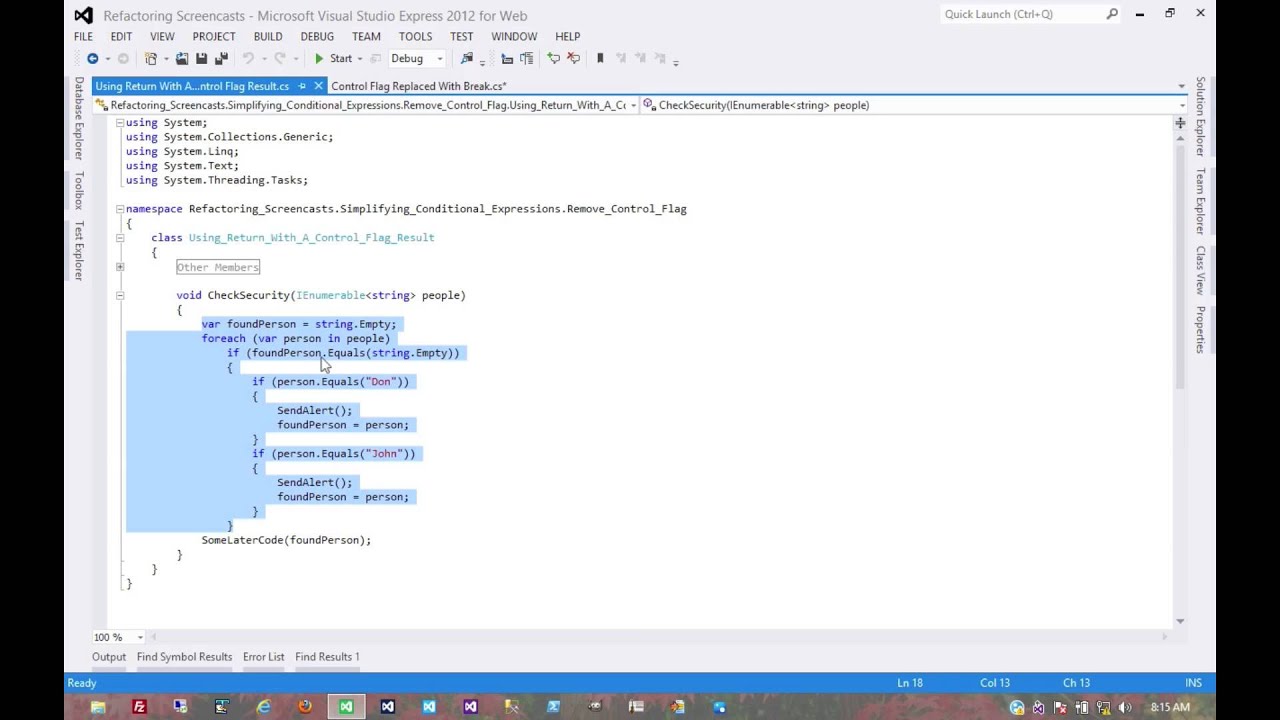Open the Start button dropdown arrow
The image size is (1280, 720).
coord(362,59)
